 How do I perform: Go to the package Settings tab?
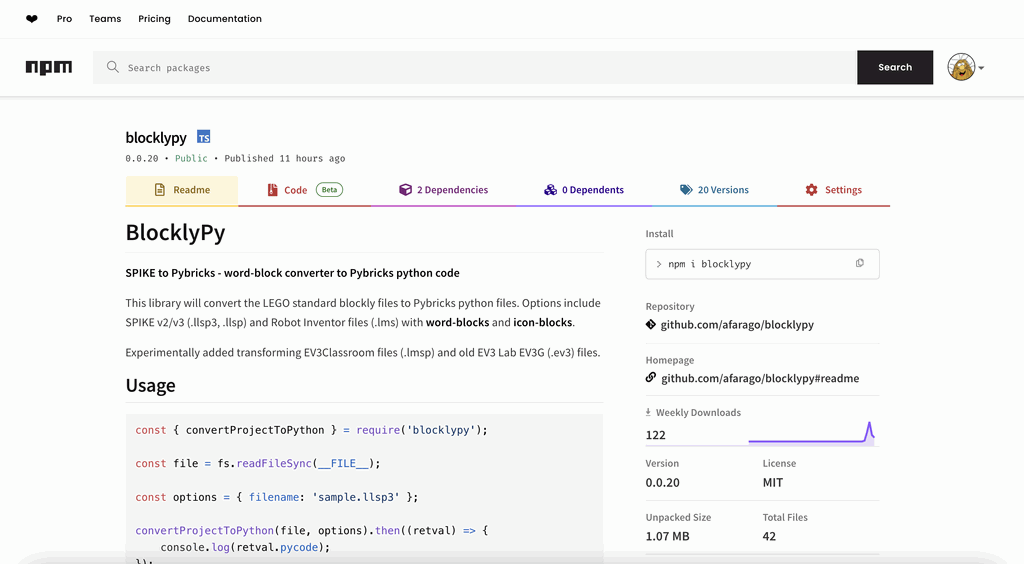[833, 190]
